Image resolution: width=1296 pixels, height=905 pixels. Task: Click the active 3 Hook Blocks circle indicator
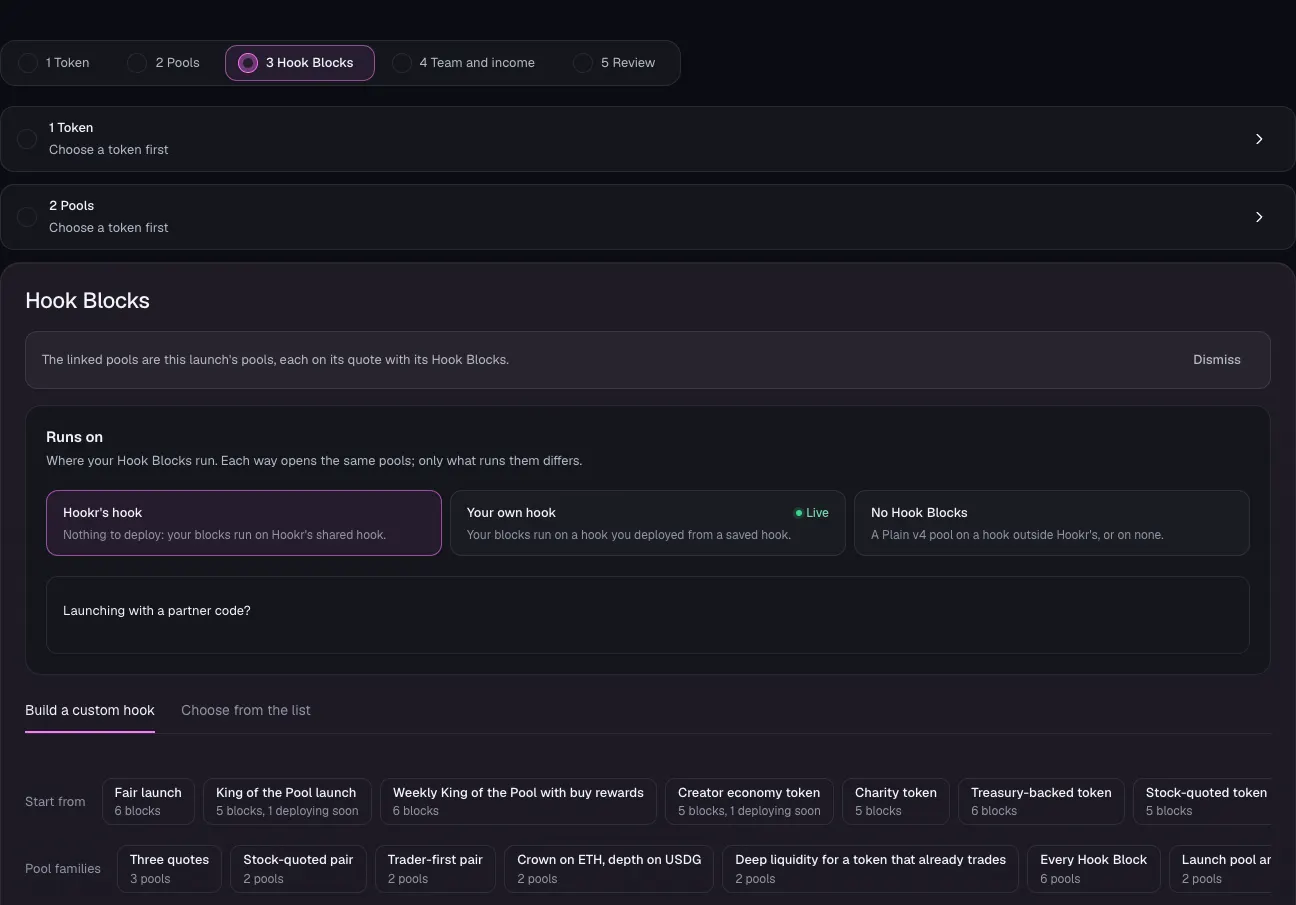tap(248, 63)
